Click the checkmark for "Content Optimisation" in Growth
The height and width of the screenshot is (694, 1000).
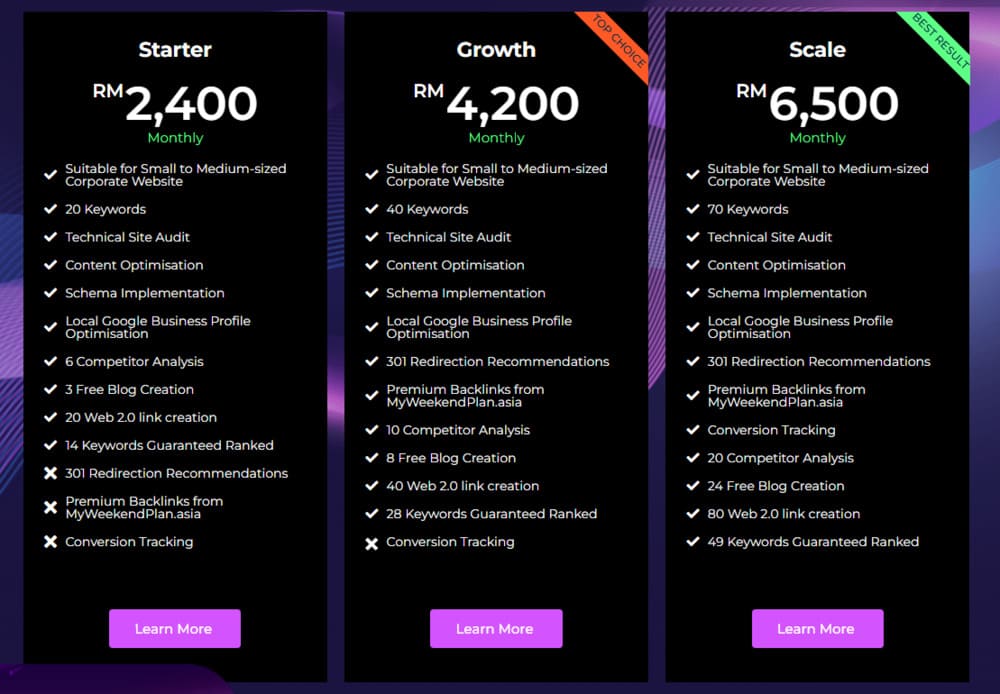pyautogui.click(x=371, y=265)
